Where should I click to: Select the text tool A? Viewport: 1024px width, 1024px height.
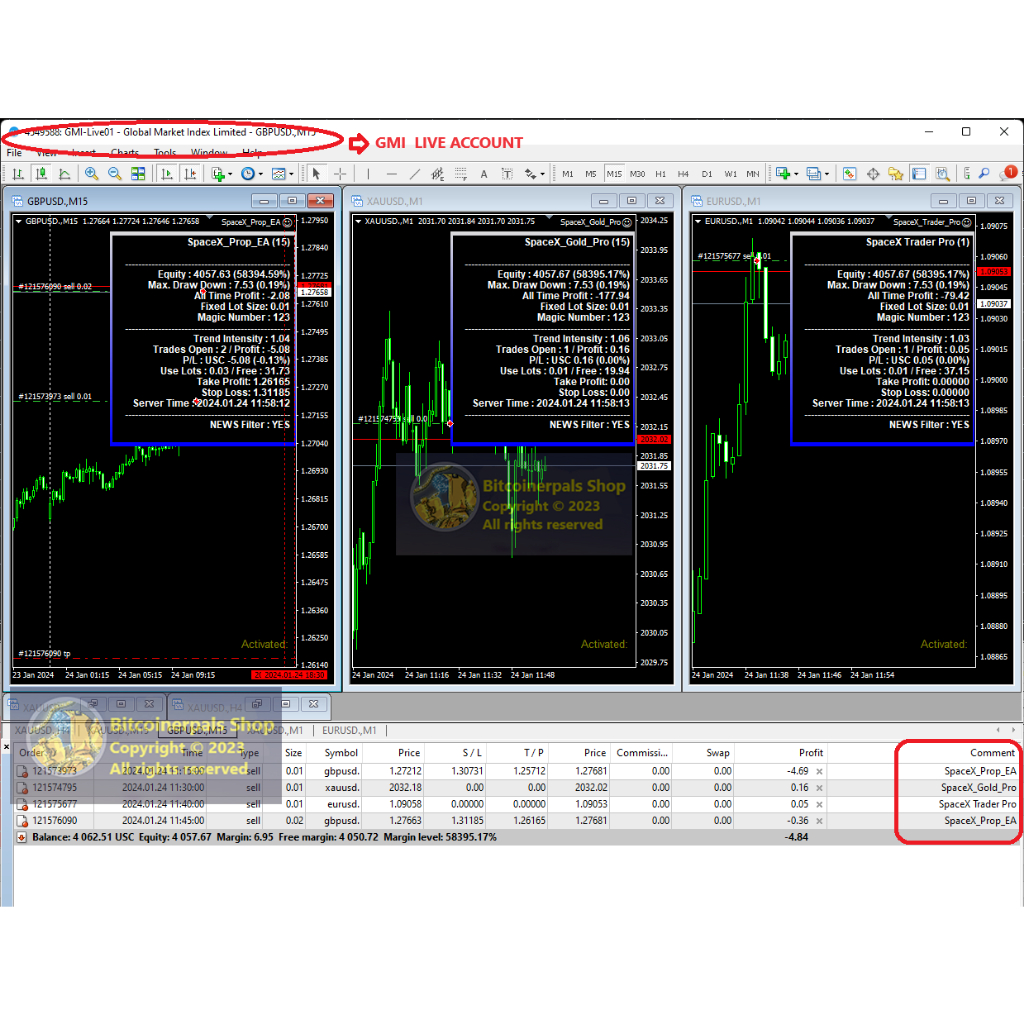click(484, 174)
